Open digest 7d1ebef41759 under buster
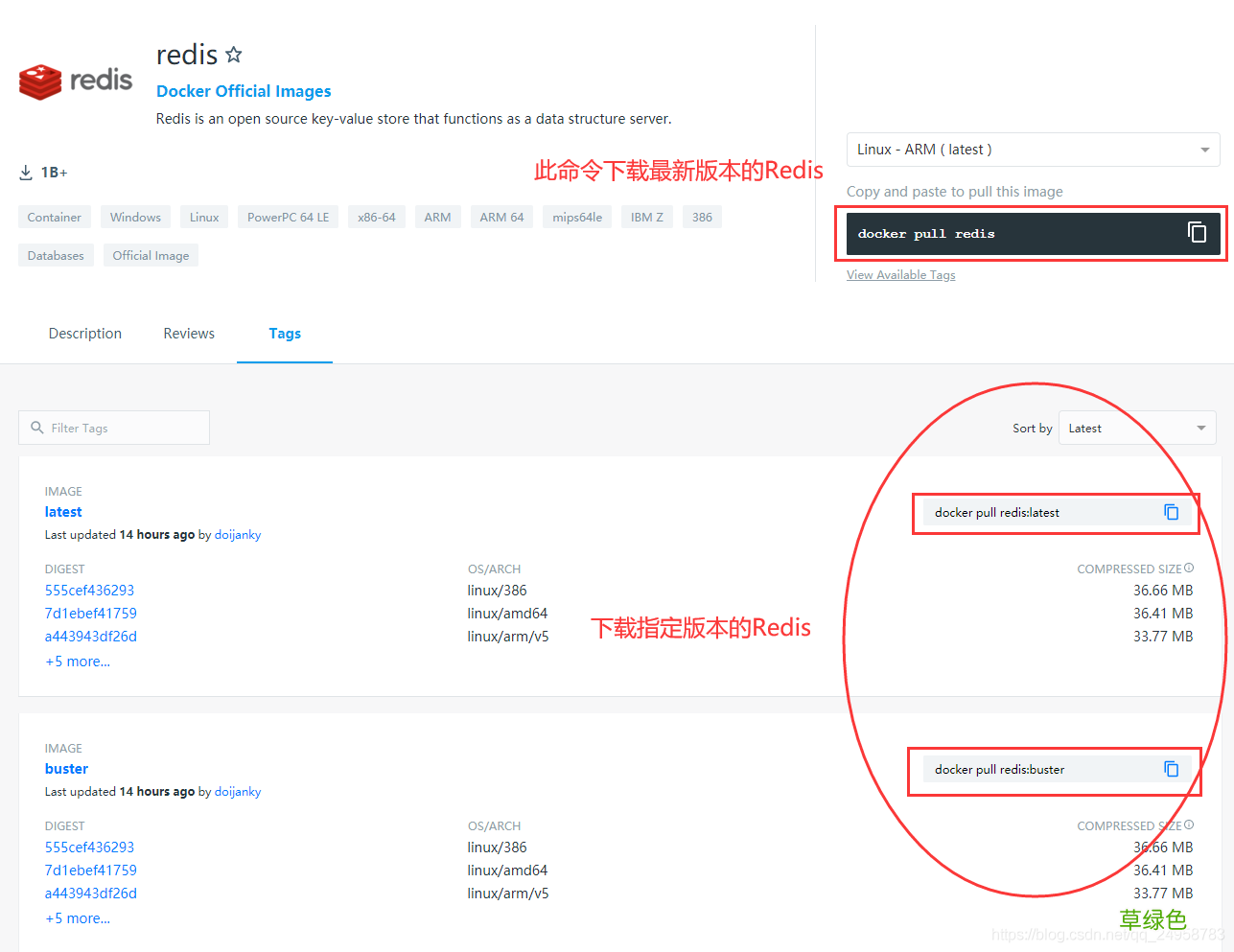The height and width of the screenshot is (952, 1234). coord(91,871)
